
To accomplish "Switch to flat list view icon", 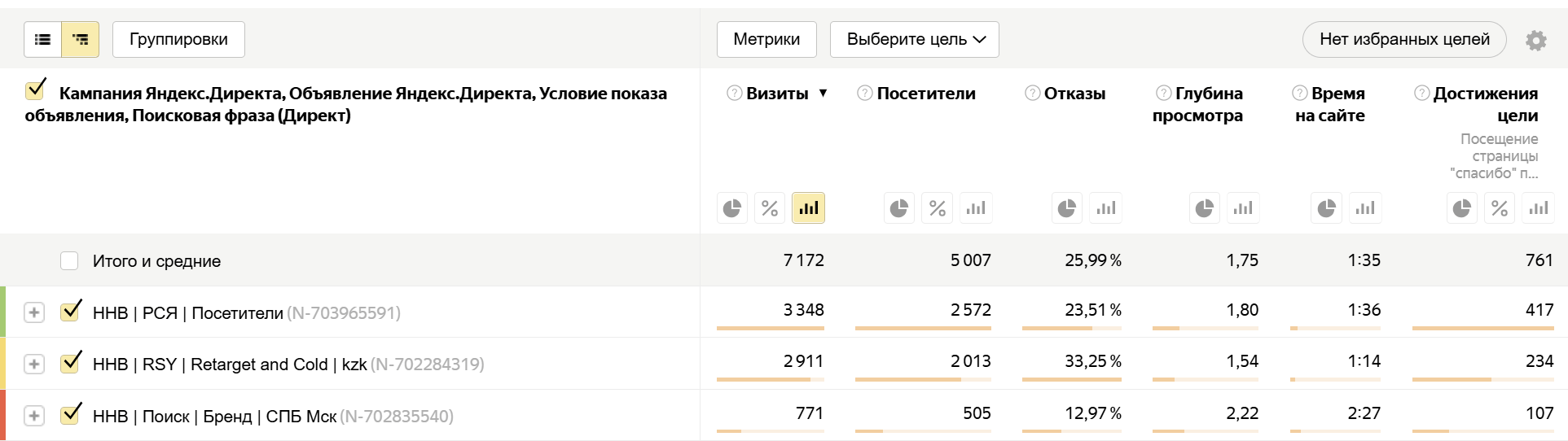I will 43,39.
